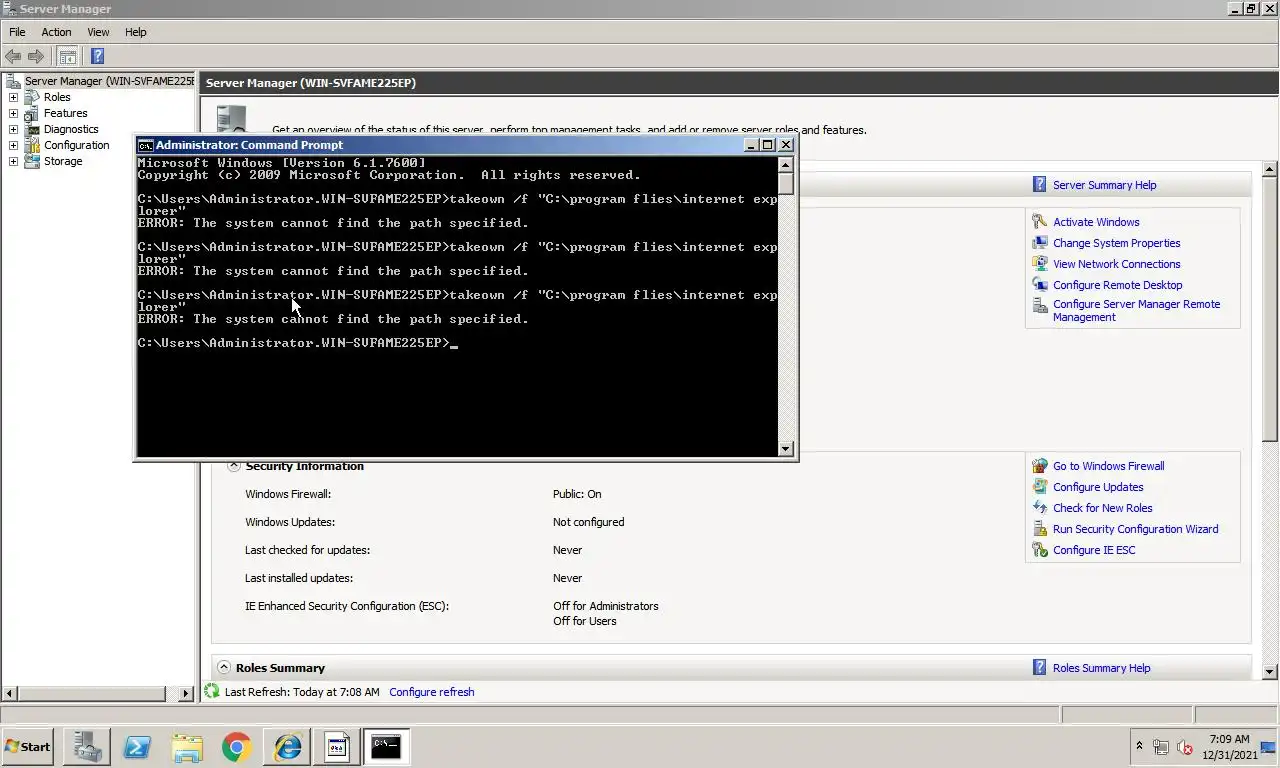This screenshot has width=1280, height=768.
Task: Click the green refresh icon near Last Refresh
Action: coord(211,691)
